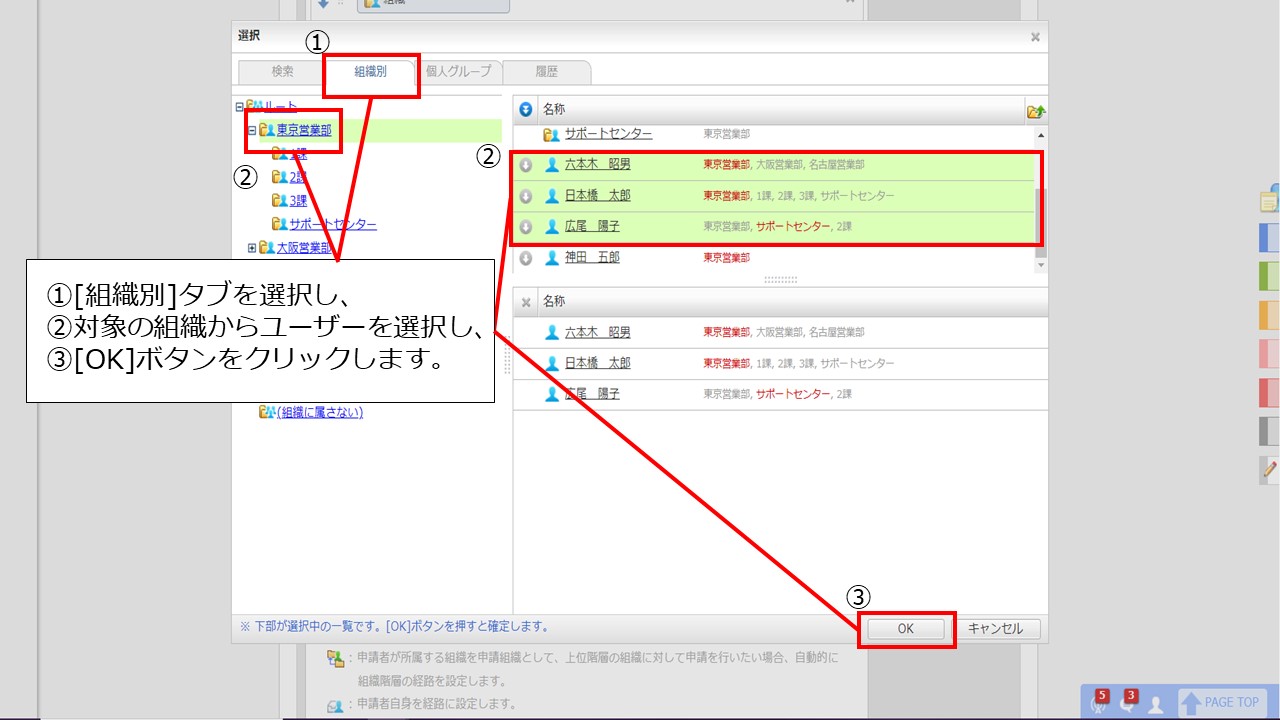This screenshot has width=1280, height=720.
Task: Click the PAGE TOP button
Action: 1220,702
